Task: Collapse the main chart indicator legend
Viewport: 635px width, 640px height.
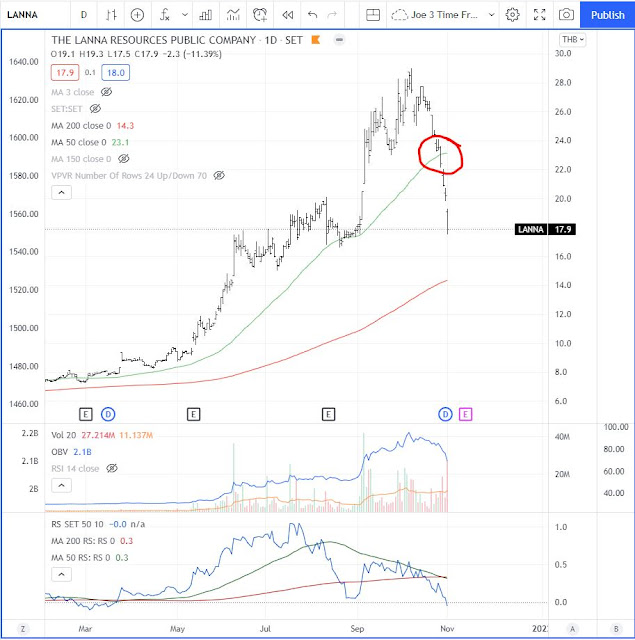Action: coord(62,192)
